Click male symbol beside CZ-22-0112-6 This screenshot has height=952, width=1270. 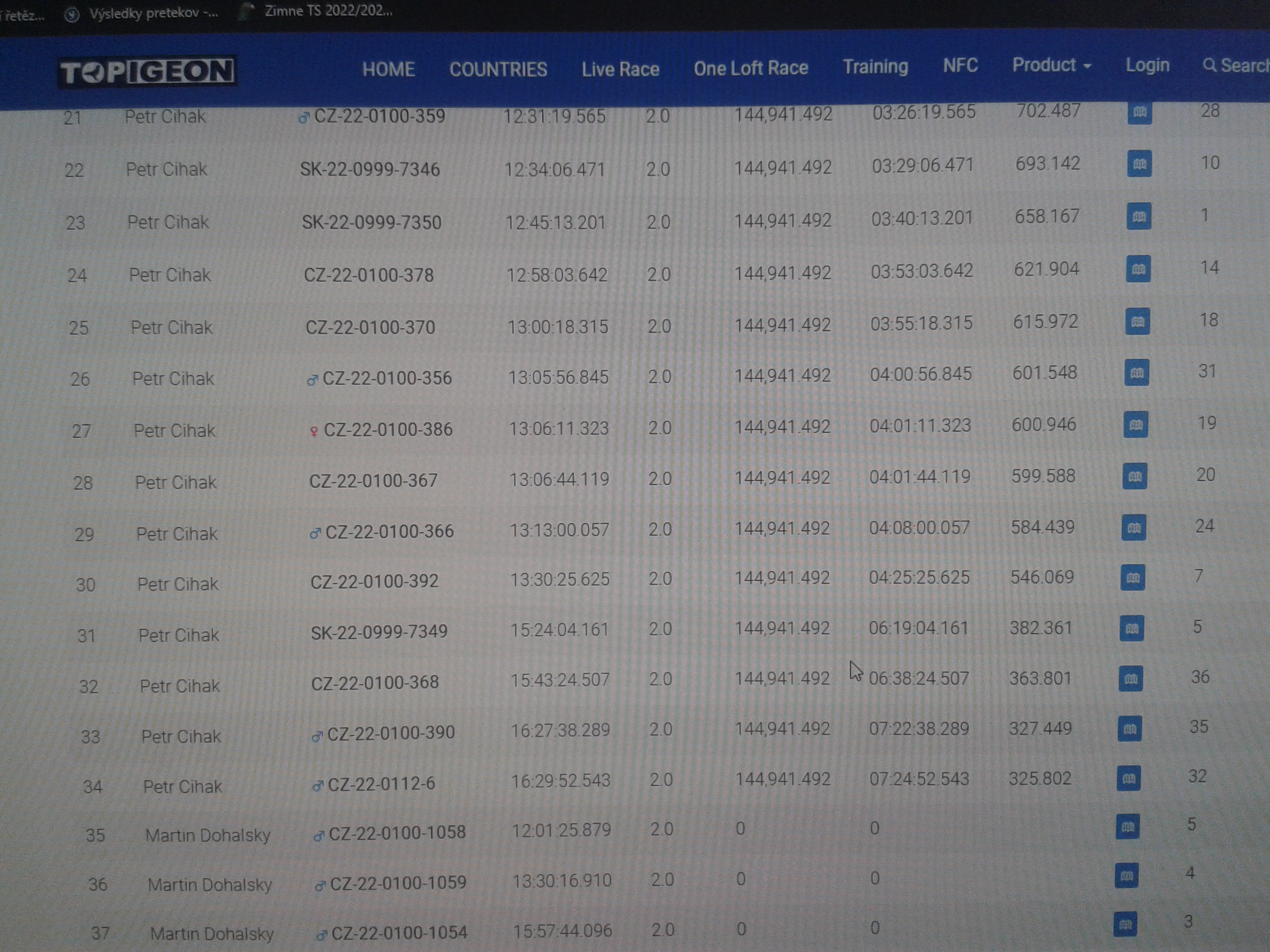pyautogui.click(x=317, y=785)
